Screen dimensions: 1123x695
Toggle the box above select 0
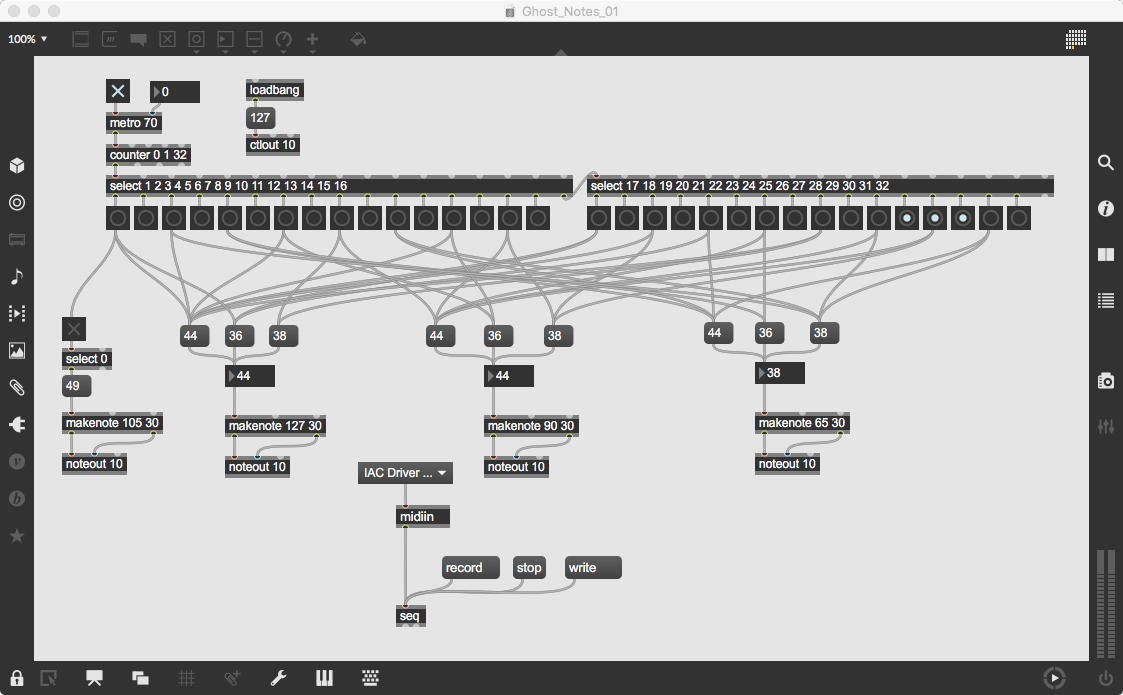(74, 329)
